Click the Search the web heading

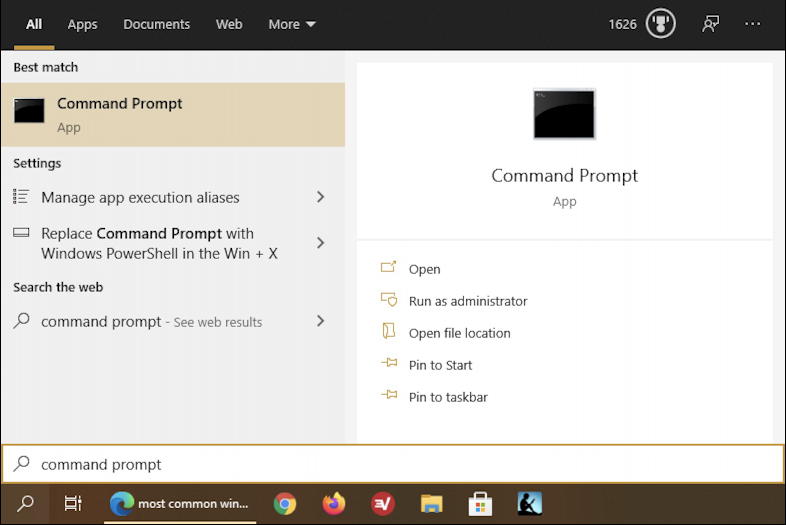click(58, 287)
